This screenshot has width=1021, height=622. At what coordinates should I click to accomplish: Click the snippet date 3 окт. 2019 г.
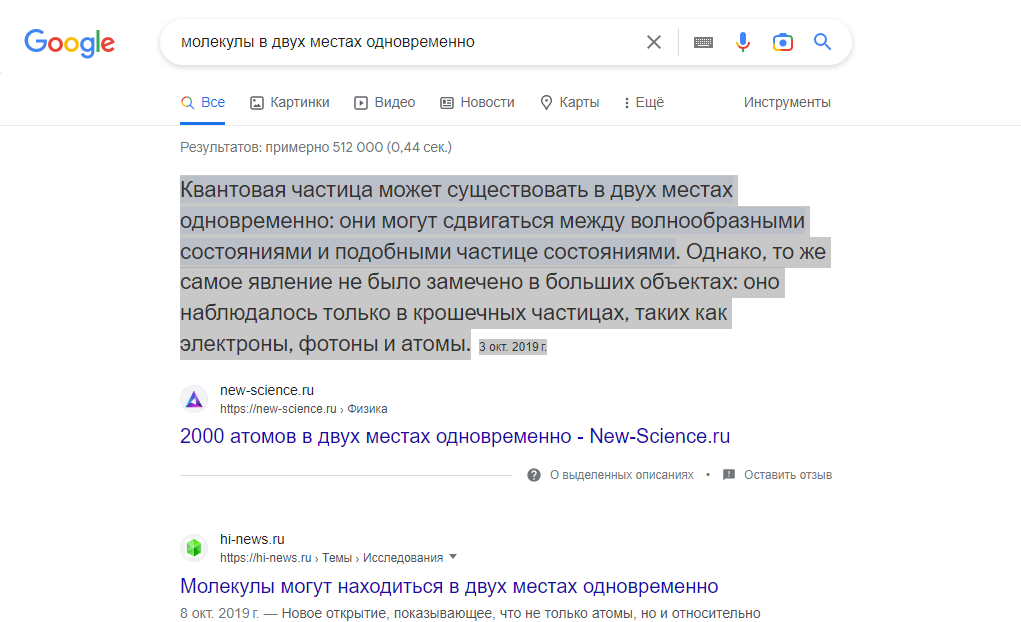513,346
